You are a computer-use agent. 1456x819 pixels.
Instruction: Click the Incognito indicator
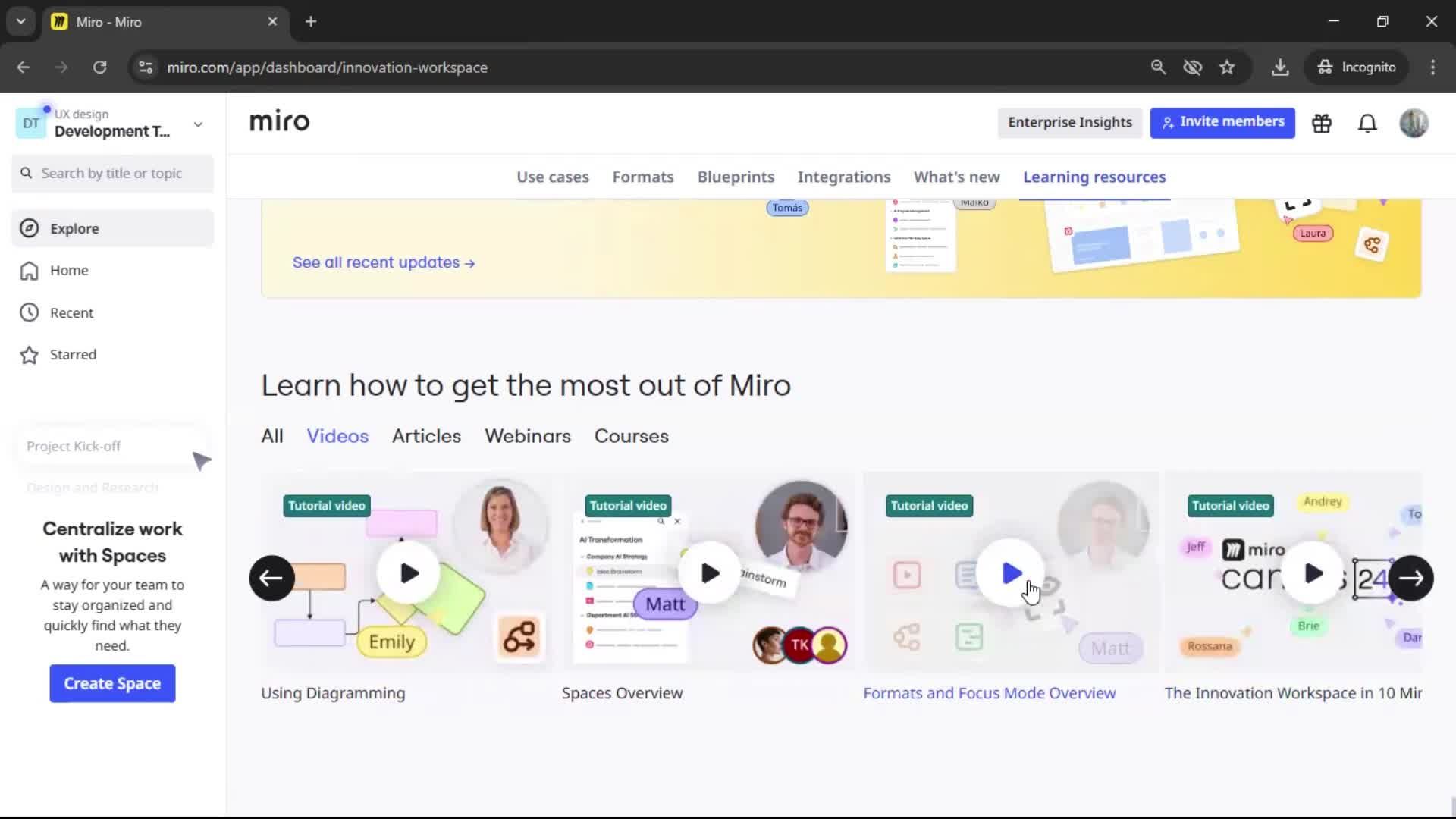[x=1357, y=67]
